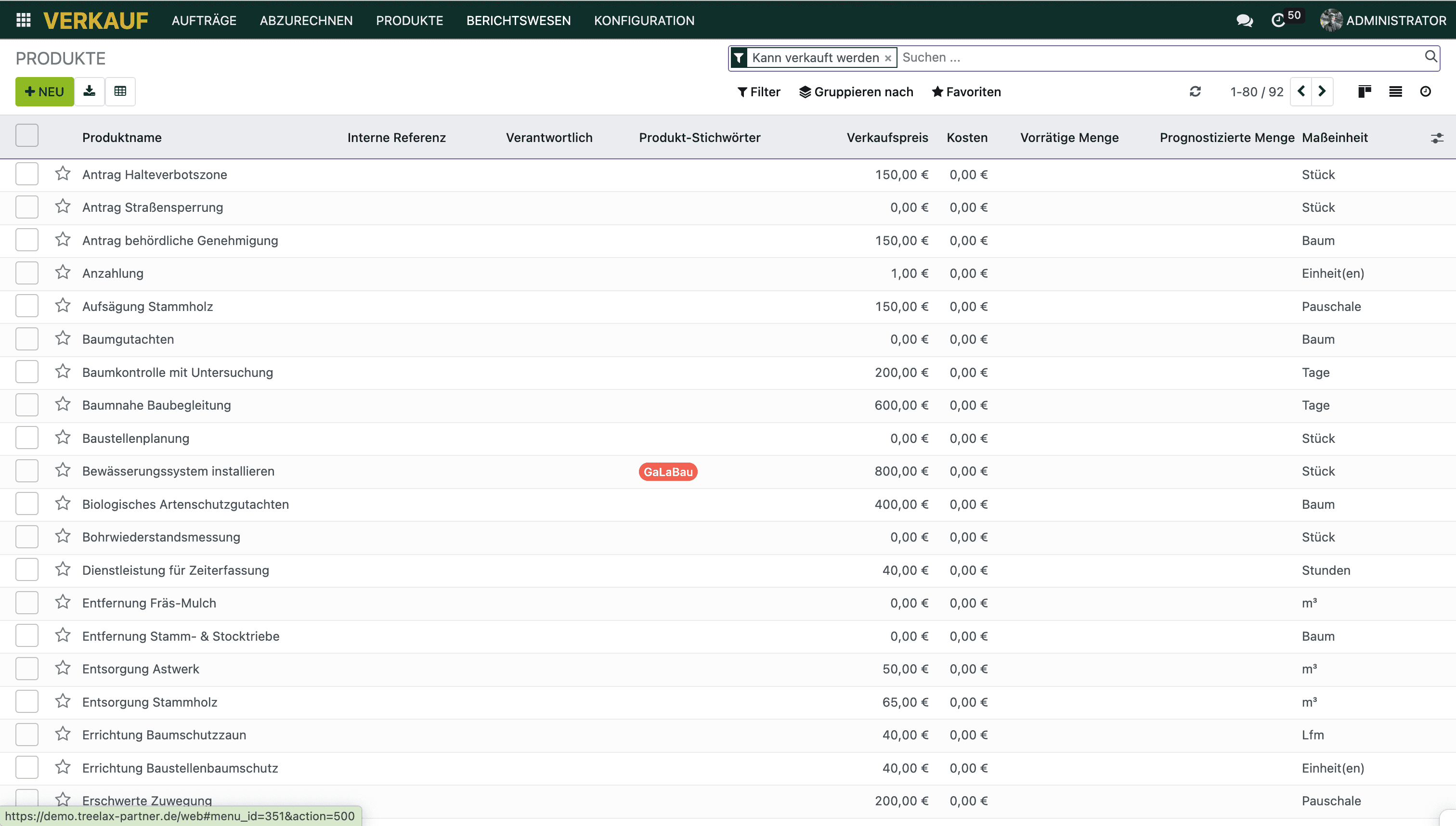Check the select-all header checkbox
The width and height of the screenshot is (1456, 826).
tap(26, 136)
